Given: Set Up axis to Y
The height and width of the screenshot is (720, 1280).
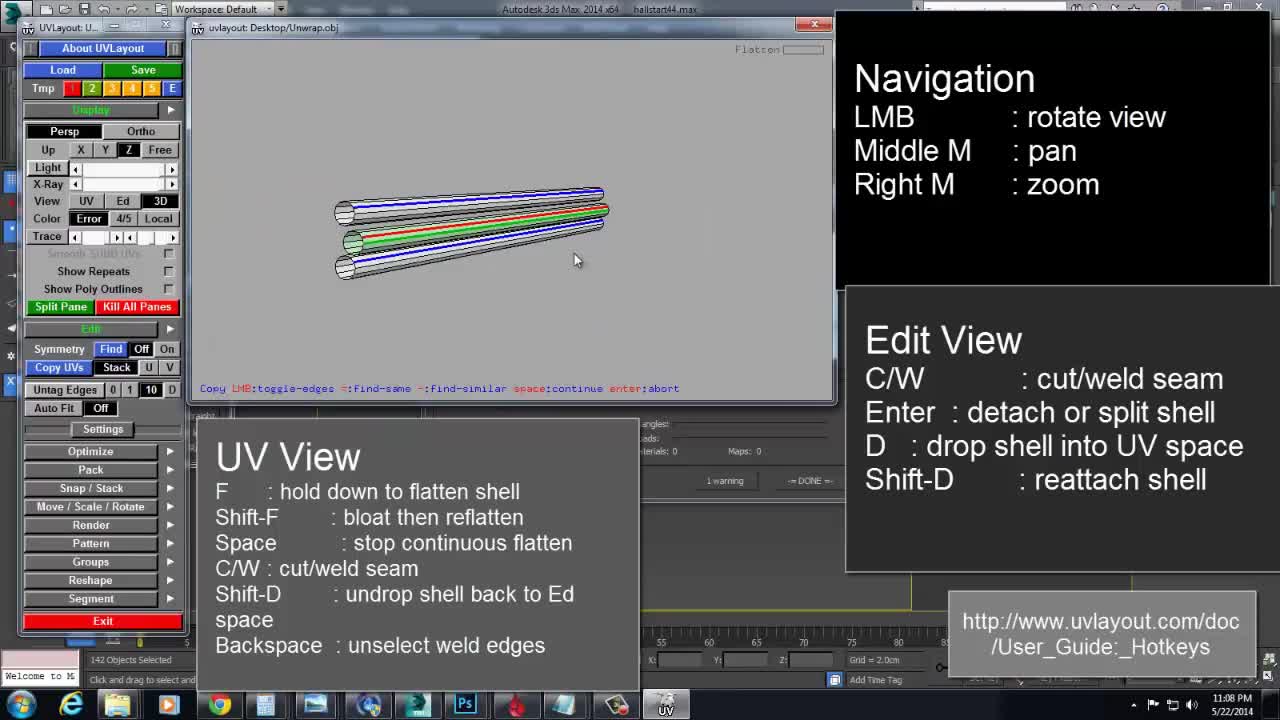Looking at the screenshot, I should point(105,150).
